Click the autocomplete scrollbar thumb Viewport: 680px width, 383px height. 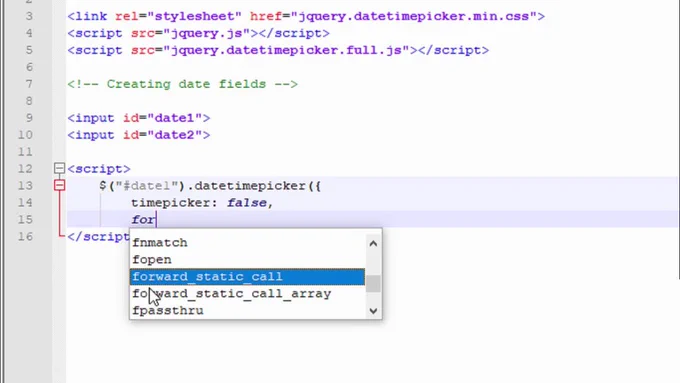click(x=373, y=284)
